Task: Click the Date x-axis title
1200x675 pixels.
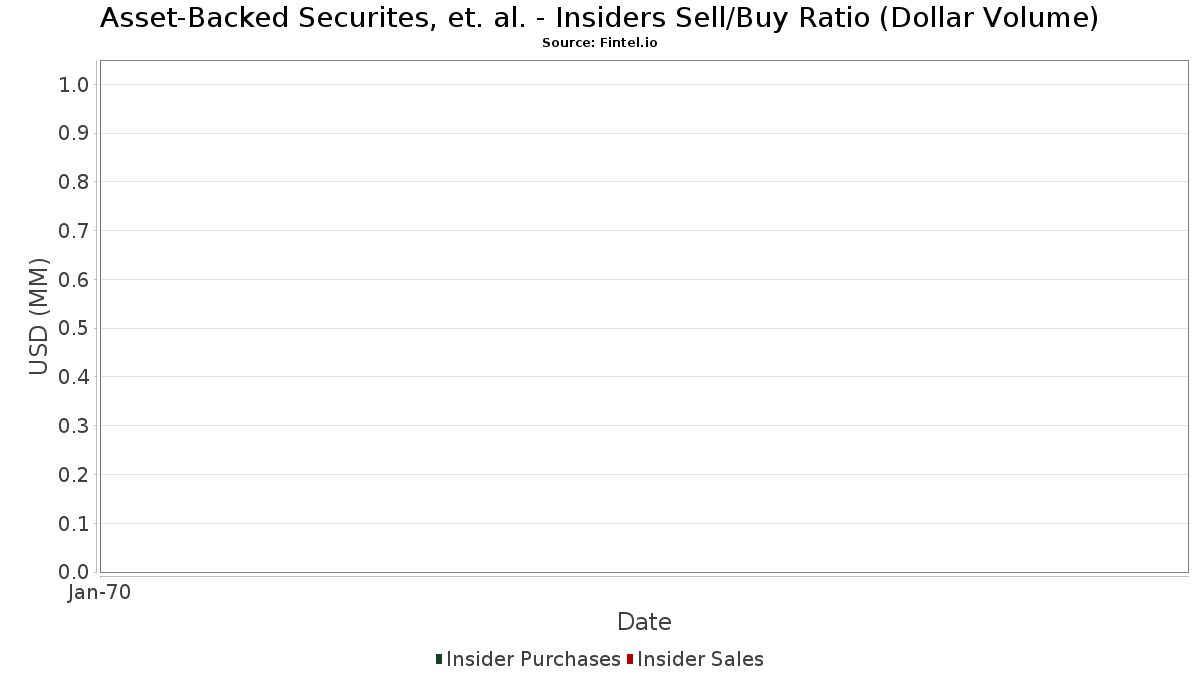Action: click(644, 622)
